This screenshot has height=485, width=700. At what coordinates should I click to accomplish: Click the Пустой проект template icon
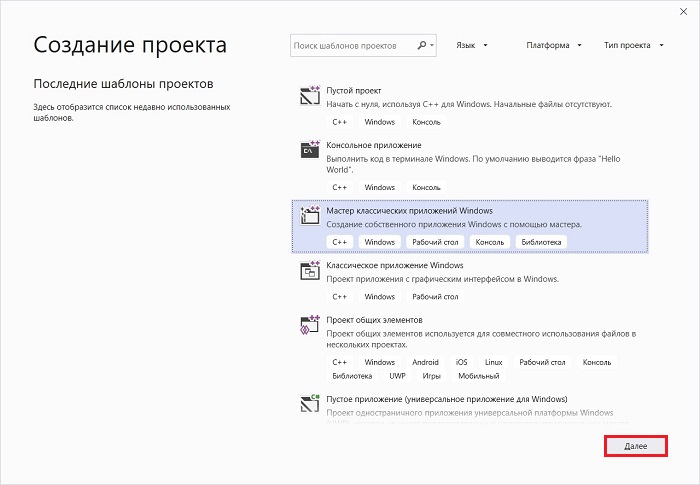pos(310,95)
